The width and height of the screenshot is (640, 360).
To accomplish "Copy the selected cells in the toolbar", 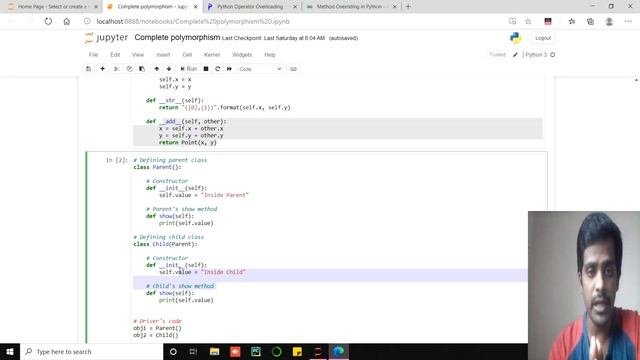I will coord(129,69).
